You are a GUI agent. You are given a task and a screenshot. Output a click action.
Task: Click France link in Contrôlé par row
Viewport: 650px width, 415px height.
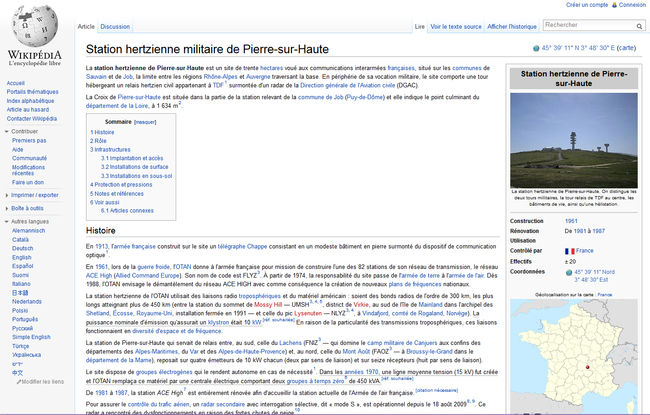point(585,251)
